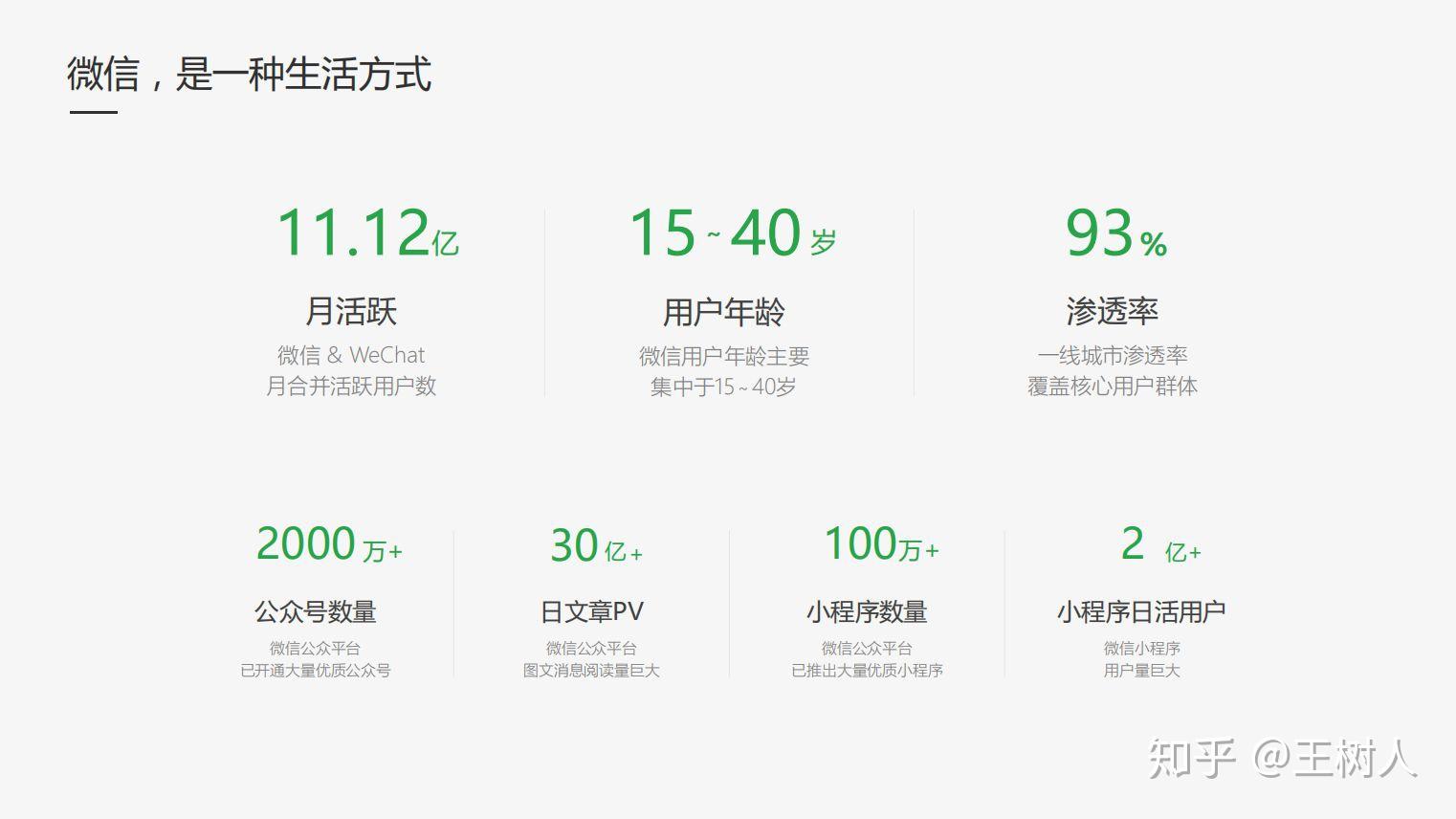Click the "已开通大量优质公众号" text
Image resolution: width=1456 pixels, height=819 pixels.
click(316, 670)
